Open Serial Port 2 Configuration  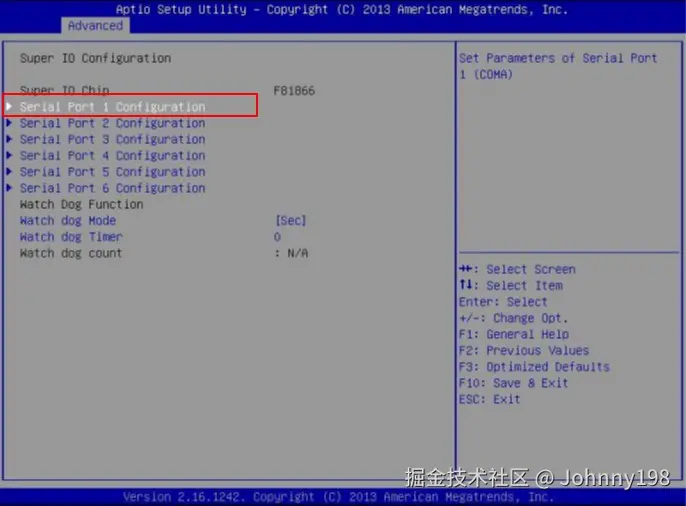tap(112, 123)
